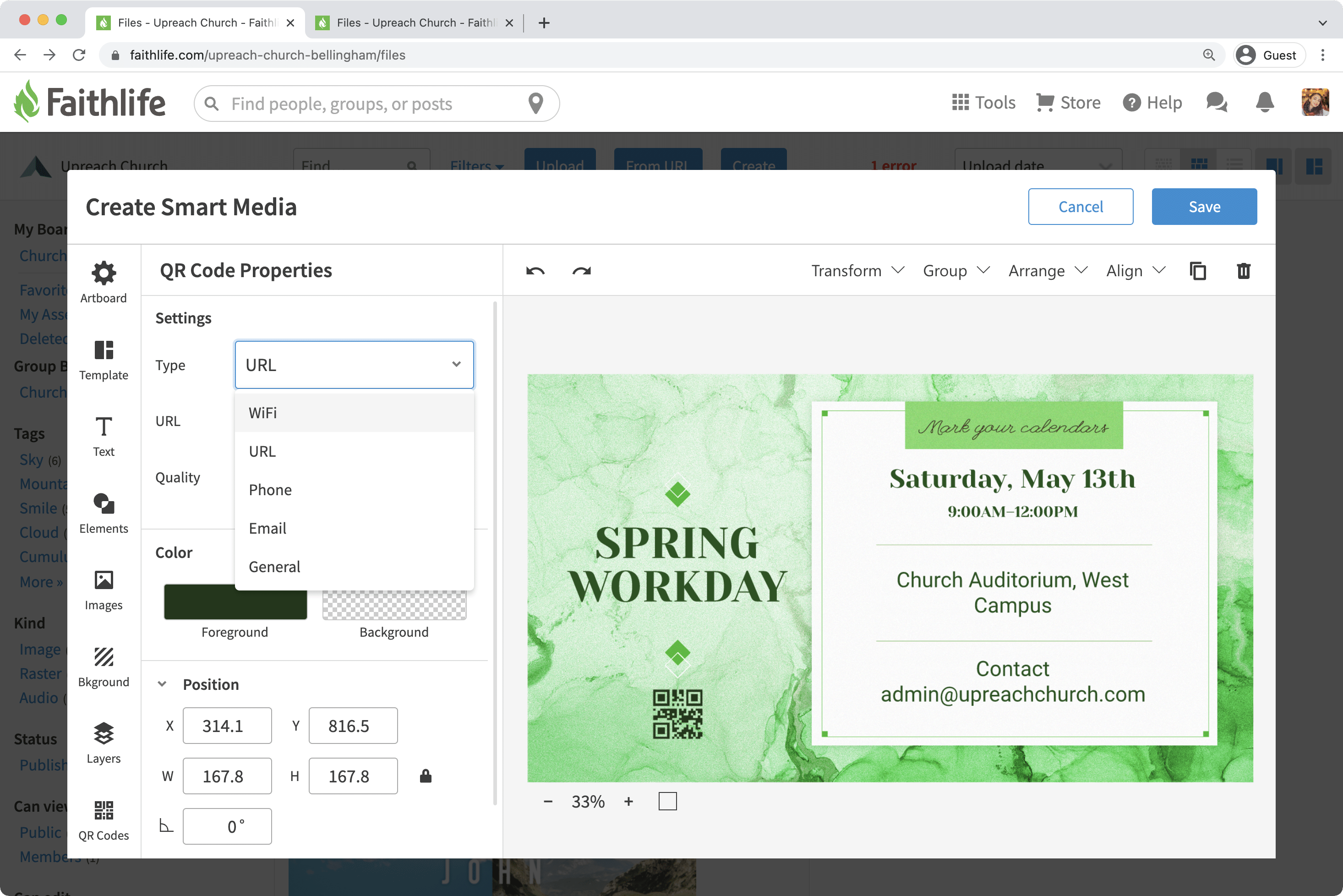Toggle the aspect ratio lock
The width and height of the screenshot is (1343, 896).
[x=426, y=776]
